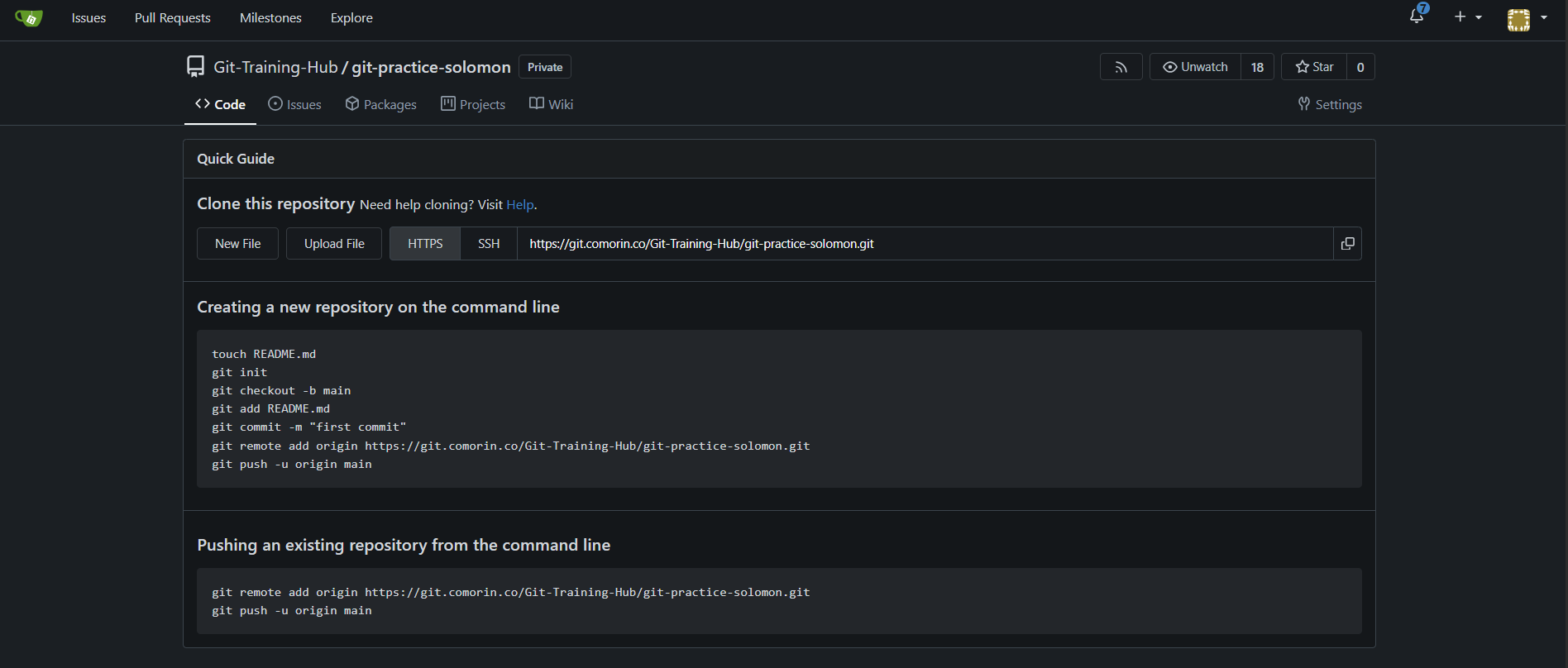
Task: Open the Issues repository tab
Action: [x=295, y=104]
